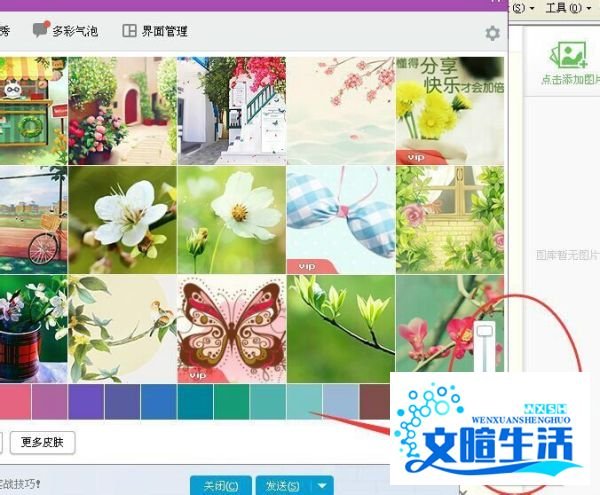The width and height of the screenshot is (600, 495).
Task: Click the interface management layout icon
Action: point(129,31)
